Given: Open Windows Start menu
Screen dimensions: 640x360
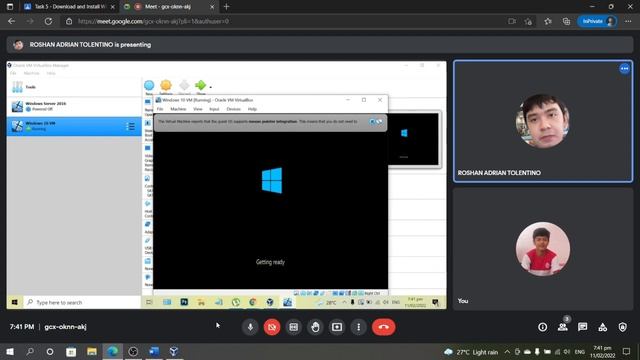Looking at the screenshot, I should 10,351.
